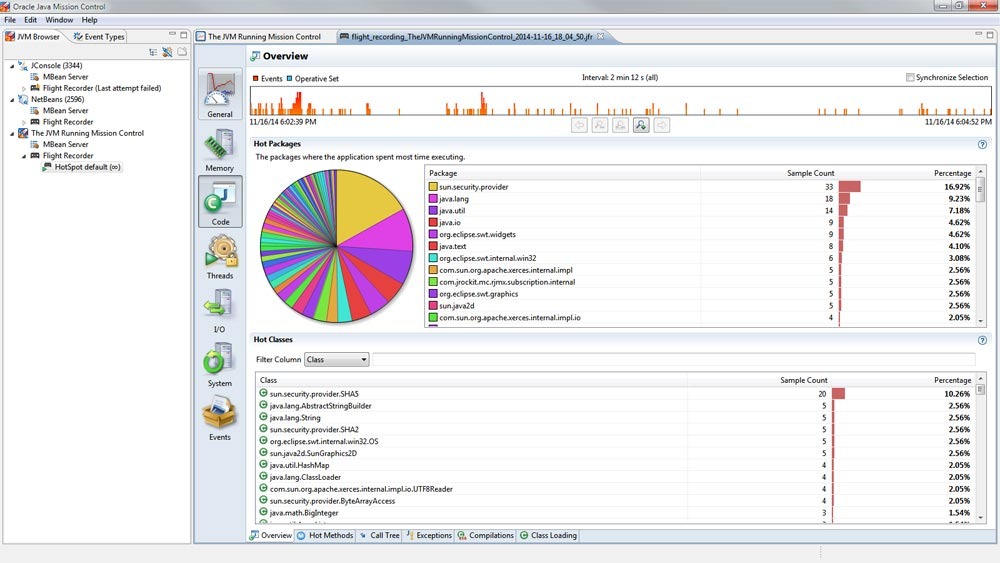Image resolution: width=1000 pixels, height=563 pixels.
Task: Click the second zoom button under the timeline
Action: tap(621, 126)
